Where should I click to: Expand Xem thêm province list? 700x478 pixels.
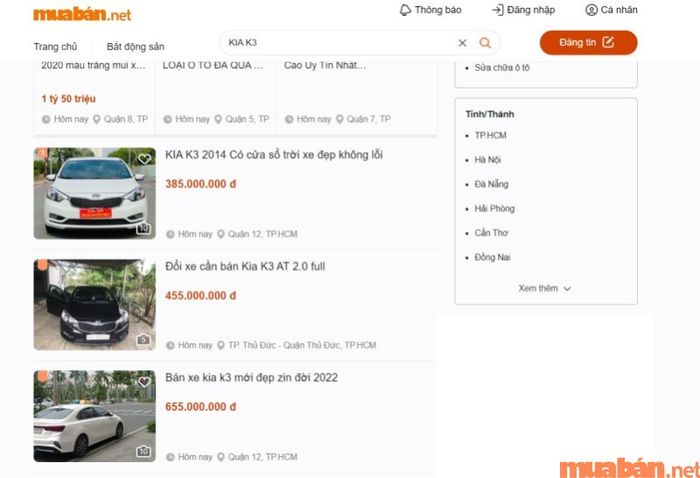pos(544,288)
